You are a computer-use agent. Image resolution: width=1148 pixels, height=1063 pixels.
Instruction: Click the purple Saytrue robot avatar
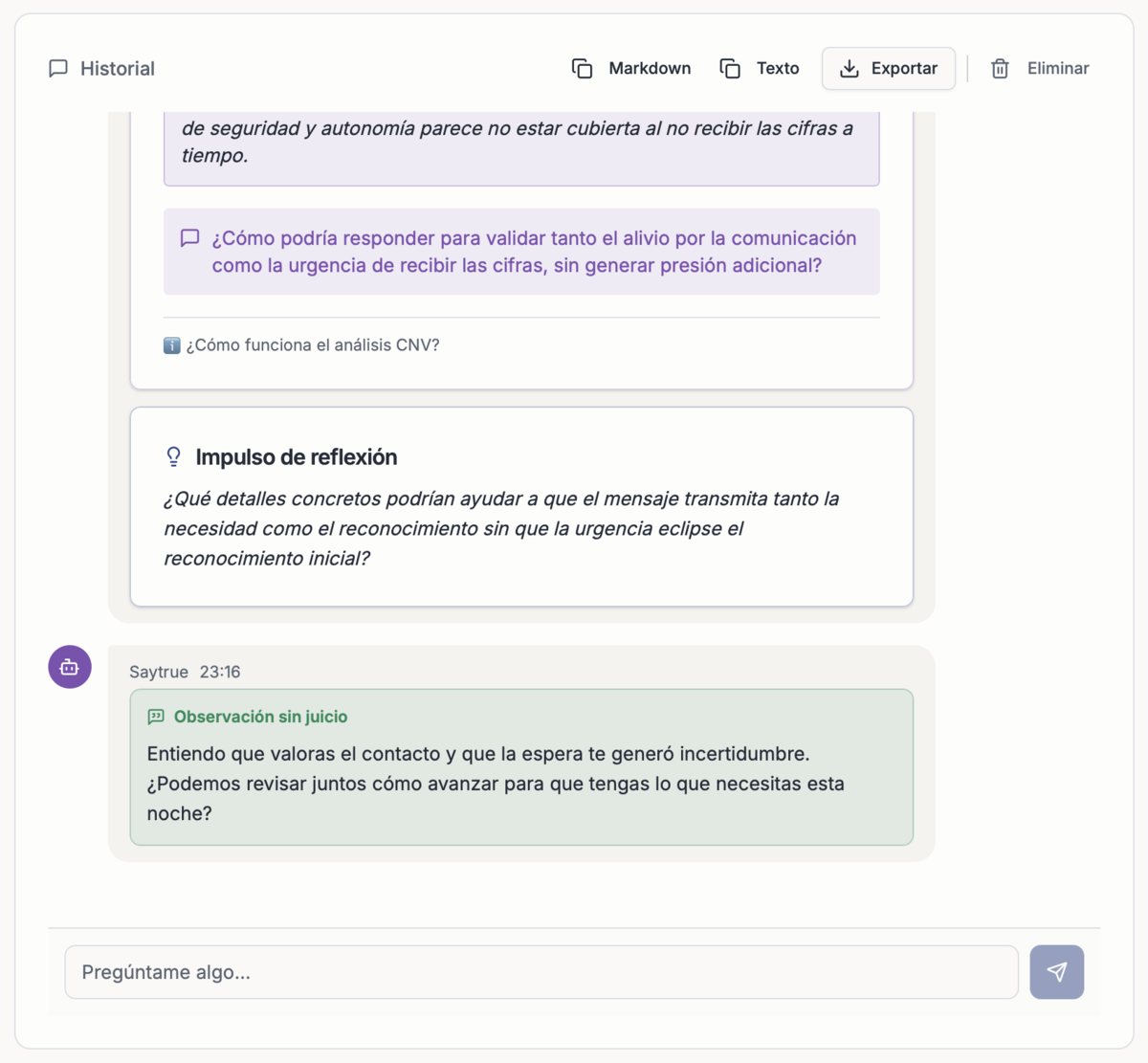(x=70, y=667)
